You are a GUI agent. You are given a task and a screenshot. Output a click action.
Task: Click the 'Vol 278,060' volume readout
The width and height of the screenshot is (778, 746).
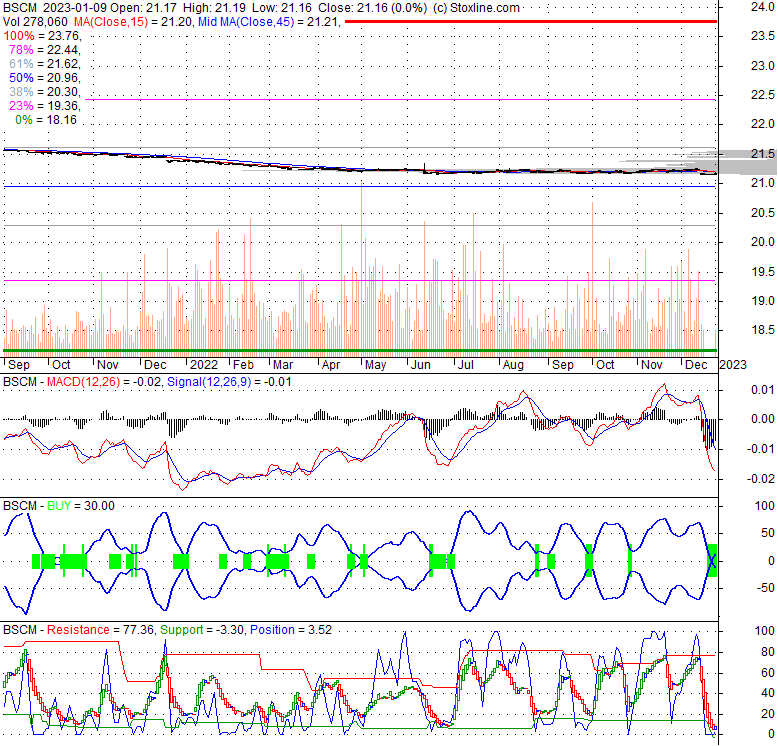[x=35, y=22]
